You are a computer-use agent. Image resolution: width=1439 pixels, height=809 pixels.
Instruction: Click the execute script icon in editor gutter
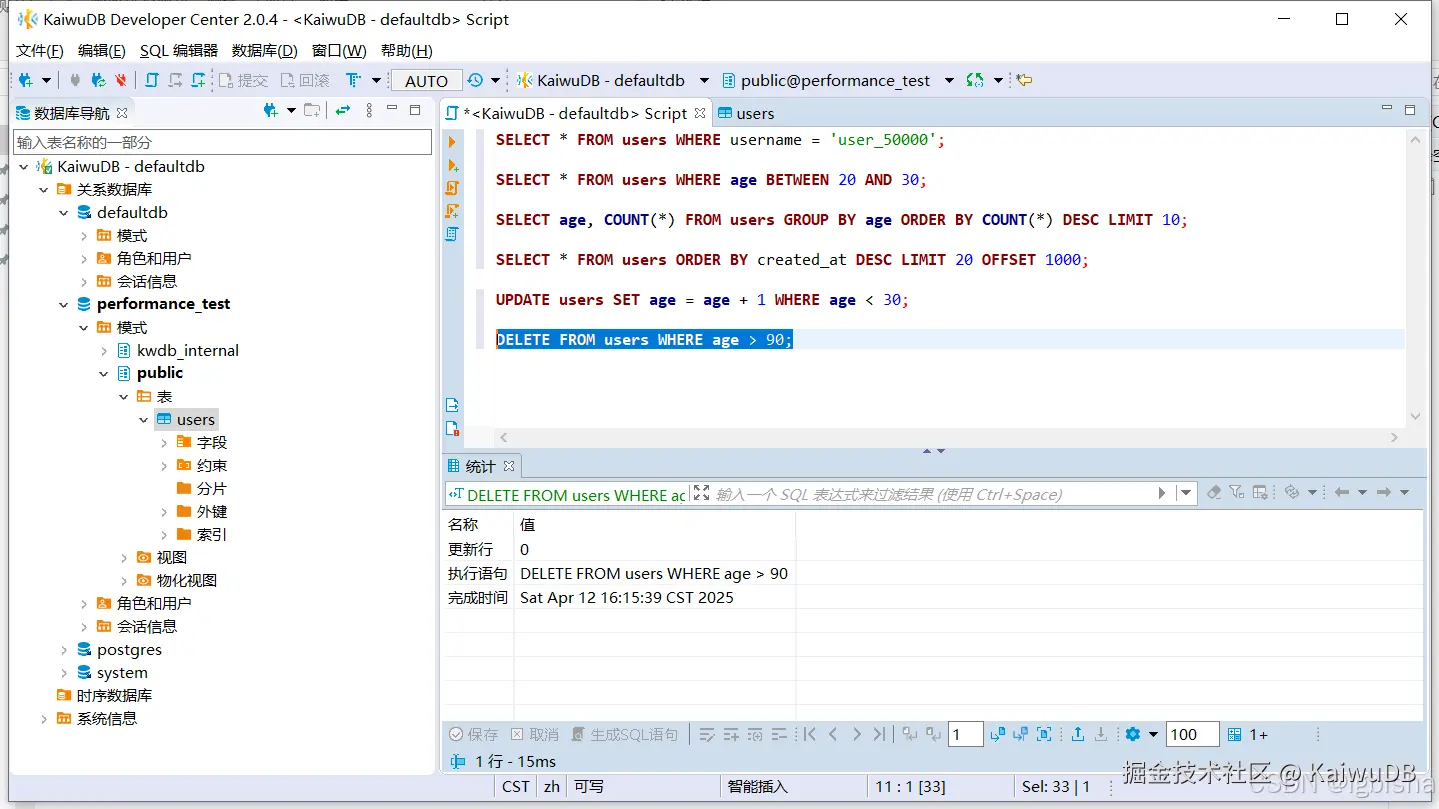pyautogui.click(x=452, y=188)
